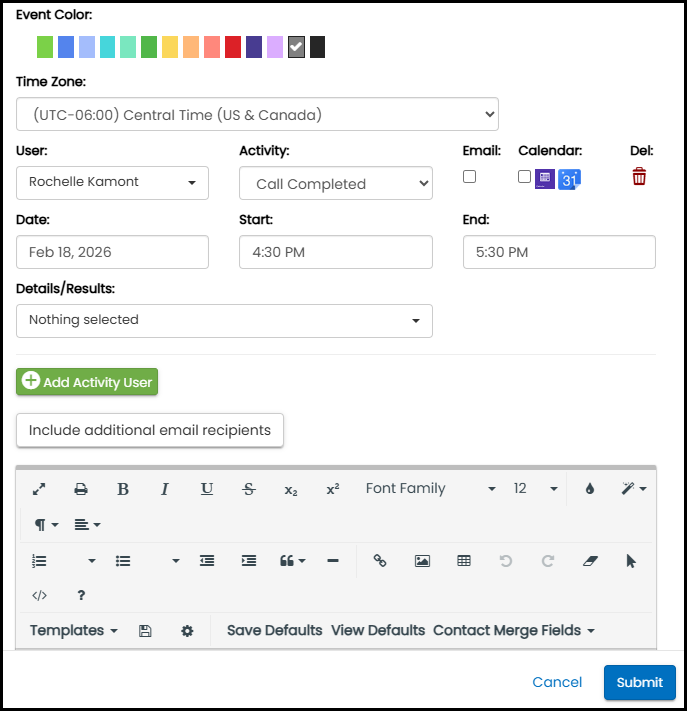Apply strikethrough formatting
The height and width of the screenshot is (711, 687).
click(x=248, y=489)
